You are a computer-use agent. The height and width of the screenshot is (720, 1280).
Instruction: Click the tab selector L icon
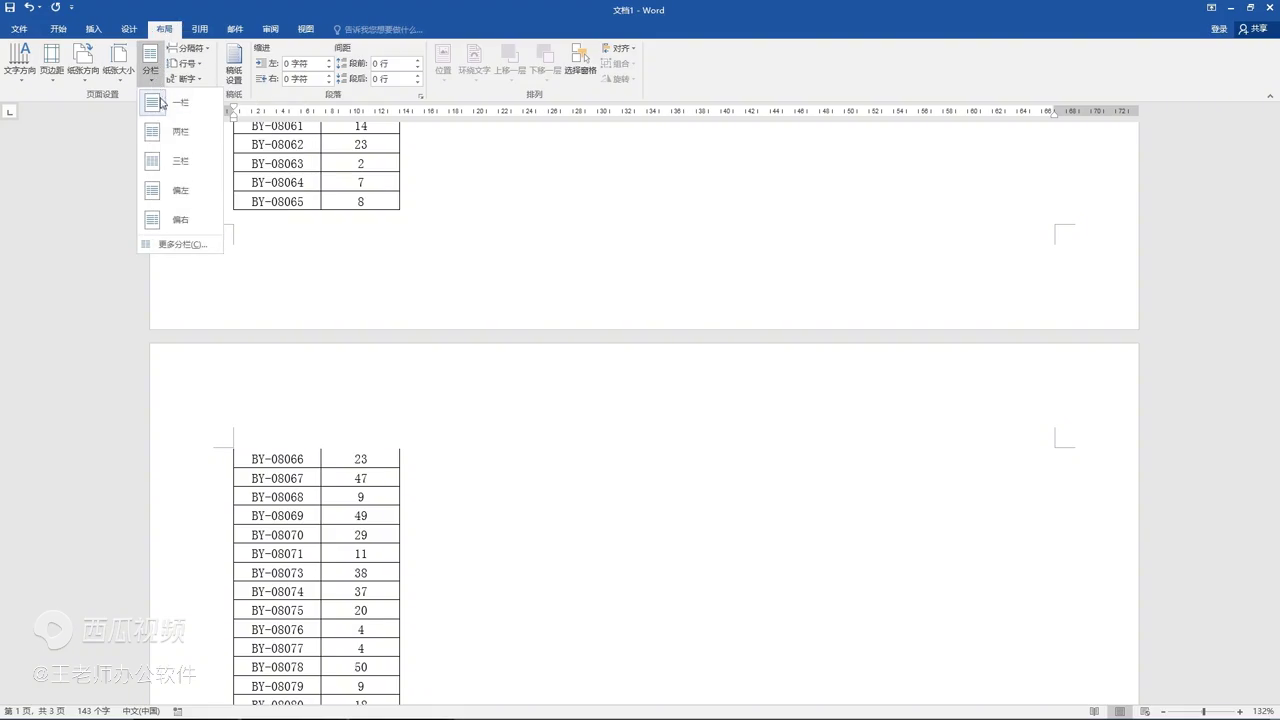click(10, 112)
